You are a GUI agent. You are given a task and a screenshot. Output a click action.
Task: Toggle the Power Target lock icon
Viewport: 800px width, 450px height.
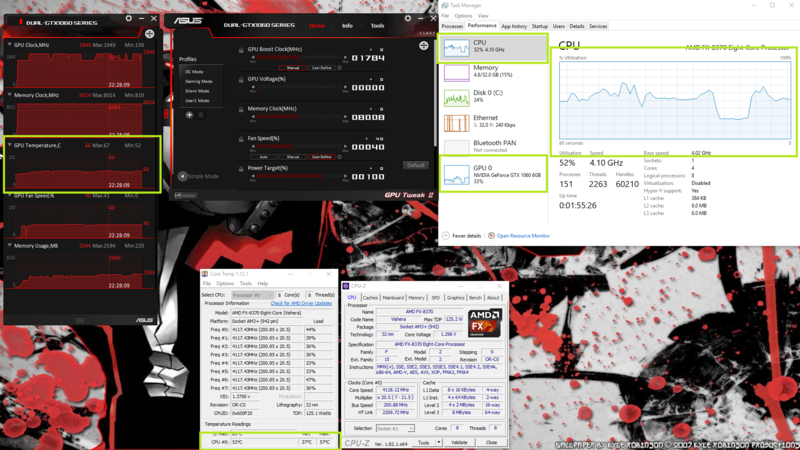(x=241, y=168)
